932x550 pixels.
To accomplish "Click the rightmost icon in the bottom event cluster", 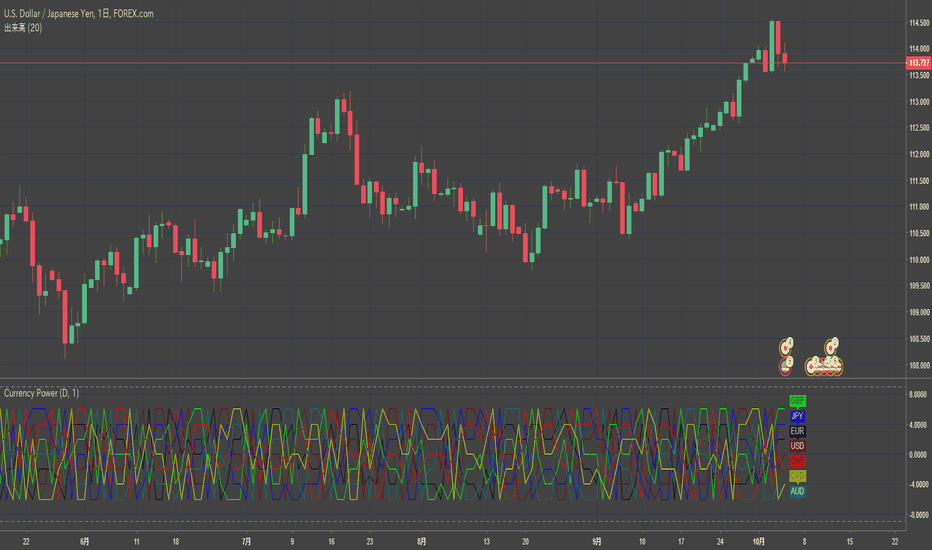I will [836, 367].
